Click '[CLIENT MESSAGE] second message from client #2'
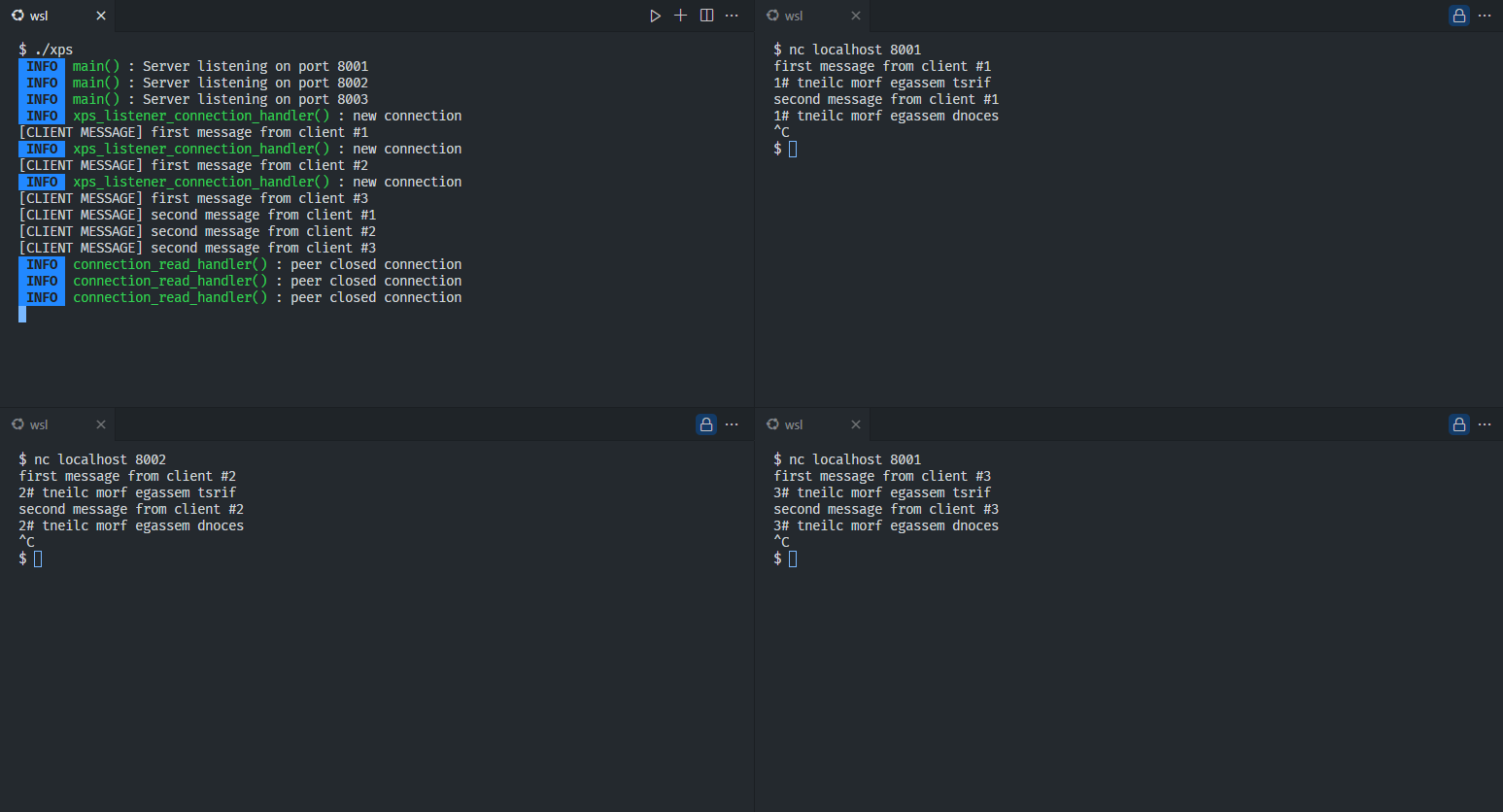 tap(197, 231)
